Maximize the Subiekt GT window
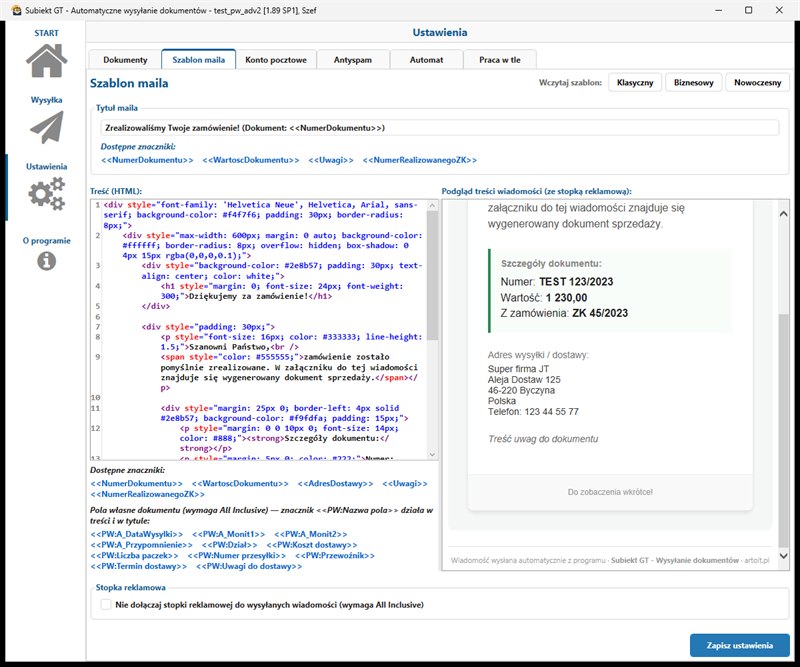The height and width of the screenshot is (667, 800). click(748, 10)
